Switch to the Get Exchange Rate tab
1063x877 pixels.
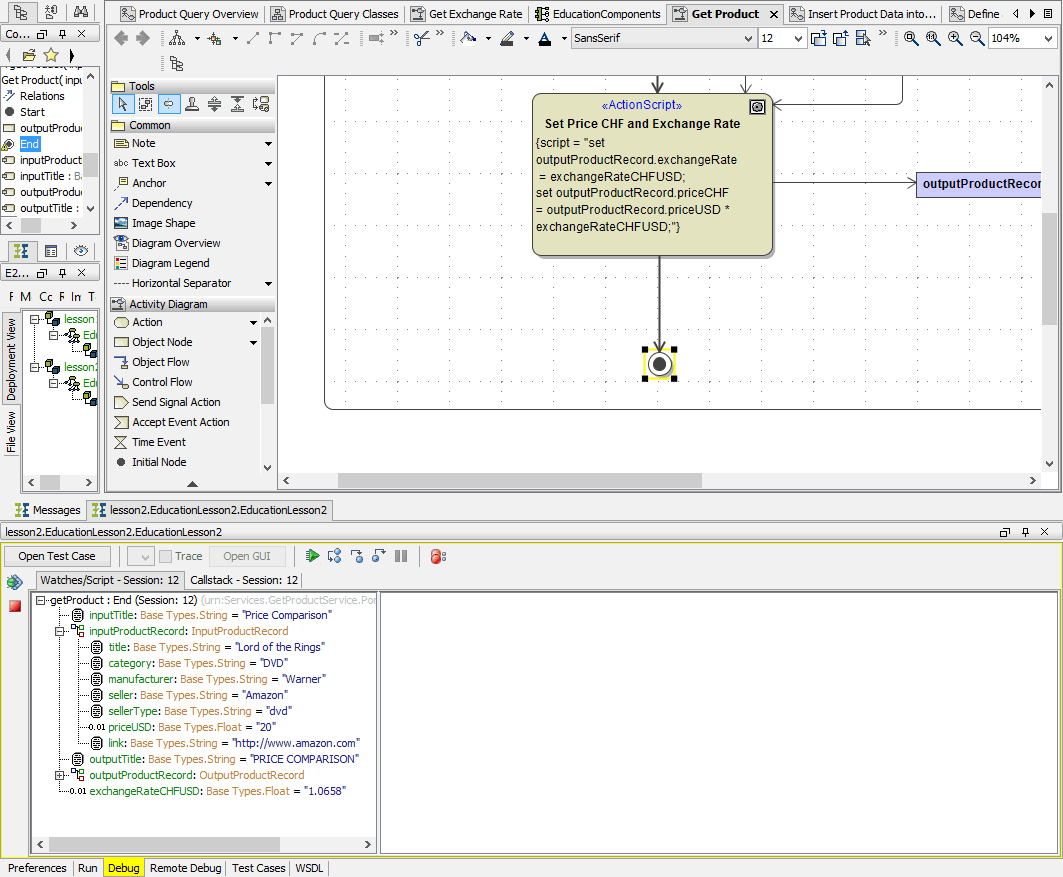pos(467,14)
